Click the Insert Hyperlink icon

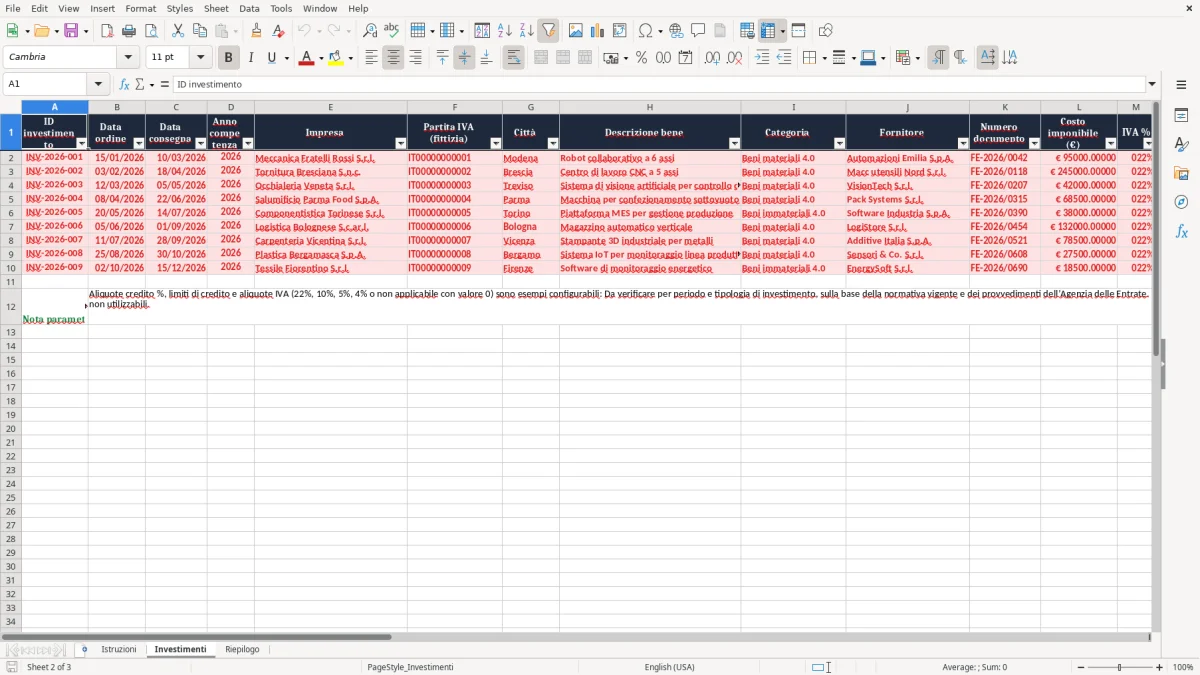pos(676,31)
